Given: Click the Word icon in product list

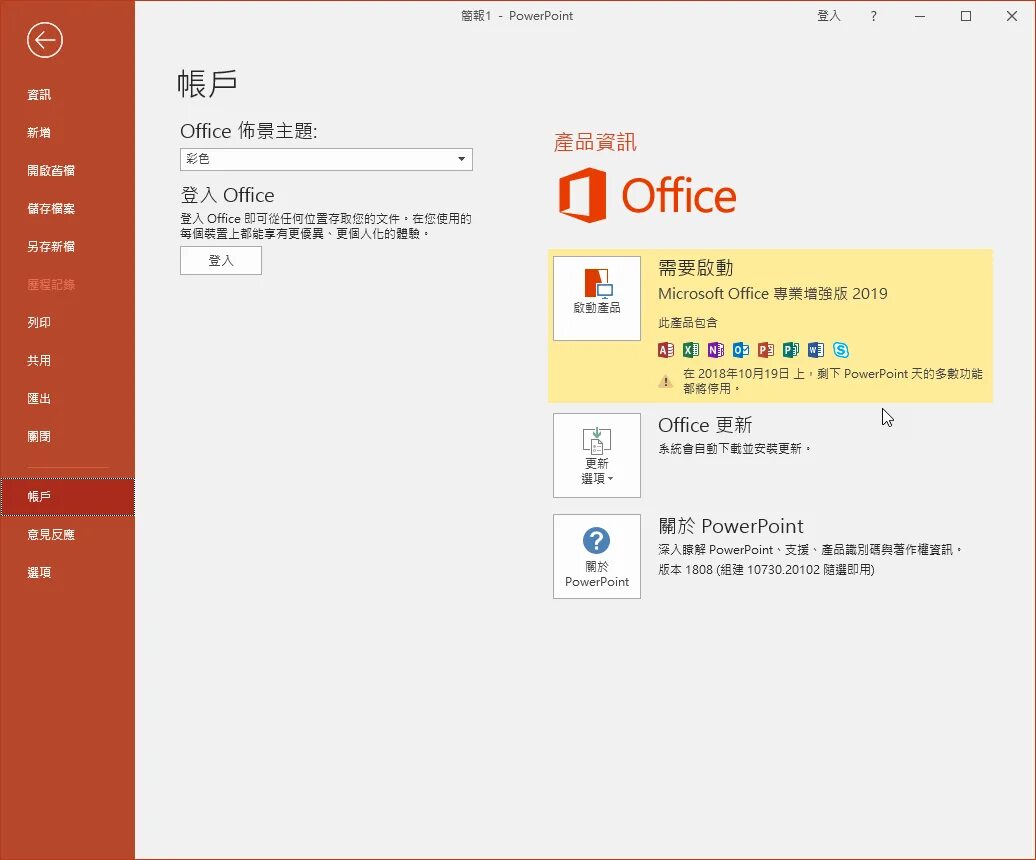Looking at the screenshot, I should 816,350.
